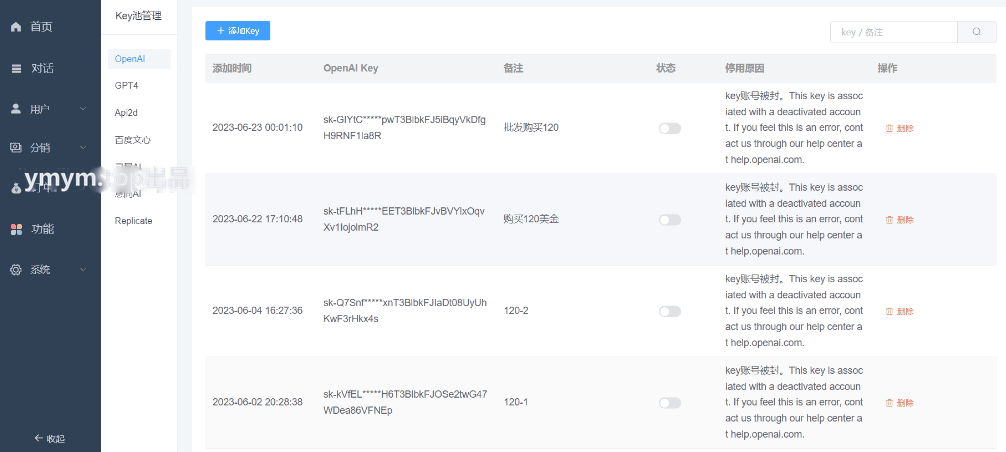Open the 首页 home icon in sidebar
Screen dimensions: 1006x452
pos(16,27)
